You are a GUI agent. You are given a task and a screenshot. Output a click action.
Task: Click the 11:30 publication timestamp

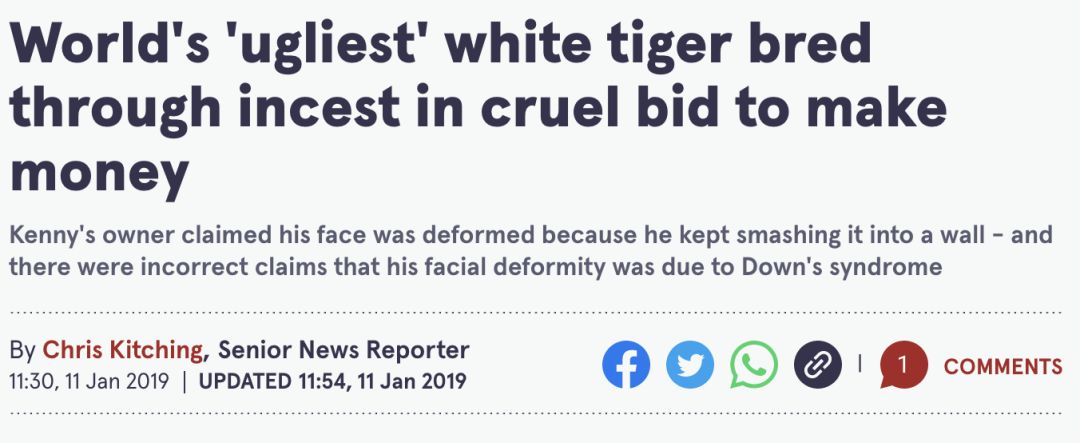pyautogui.click(x=89, y=381)
